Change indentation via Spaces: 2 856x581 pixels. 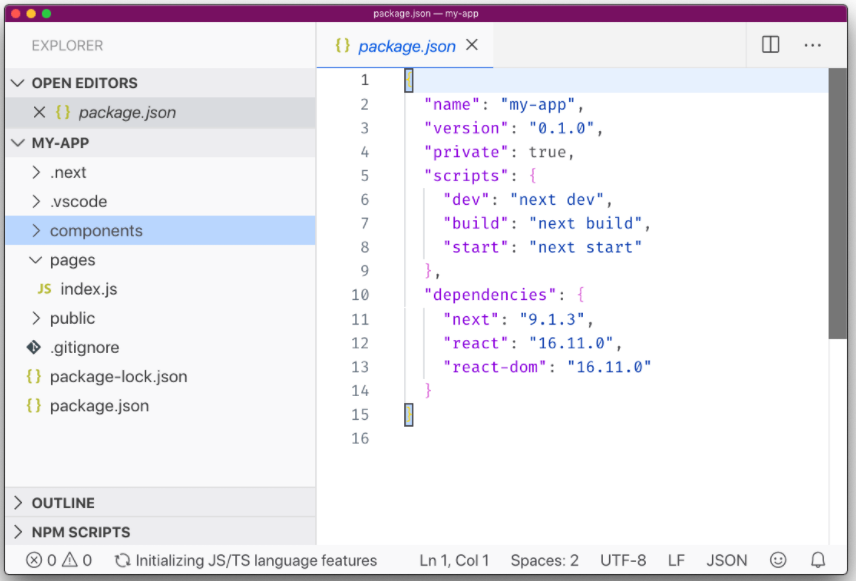544,560
